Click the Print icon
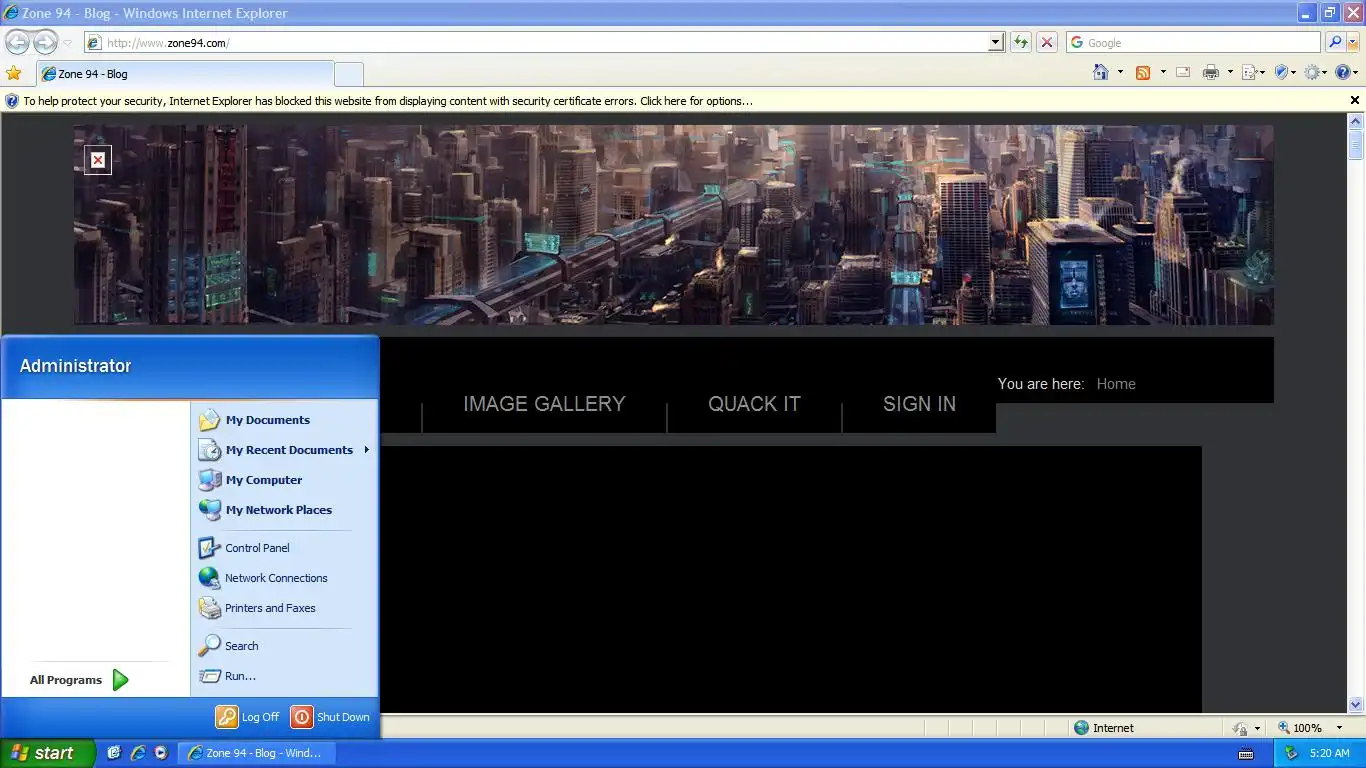This screenshot has width=1366, height=768. [x=1211, y=72]
